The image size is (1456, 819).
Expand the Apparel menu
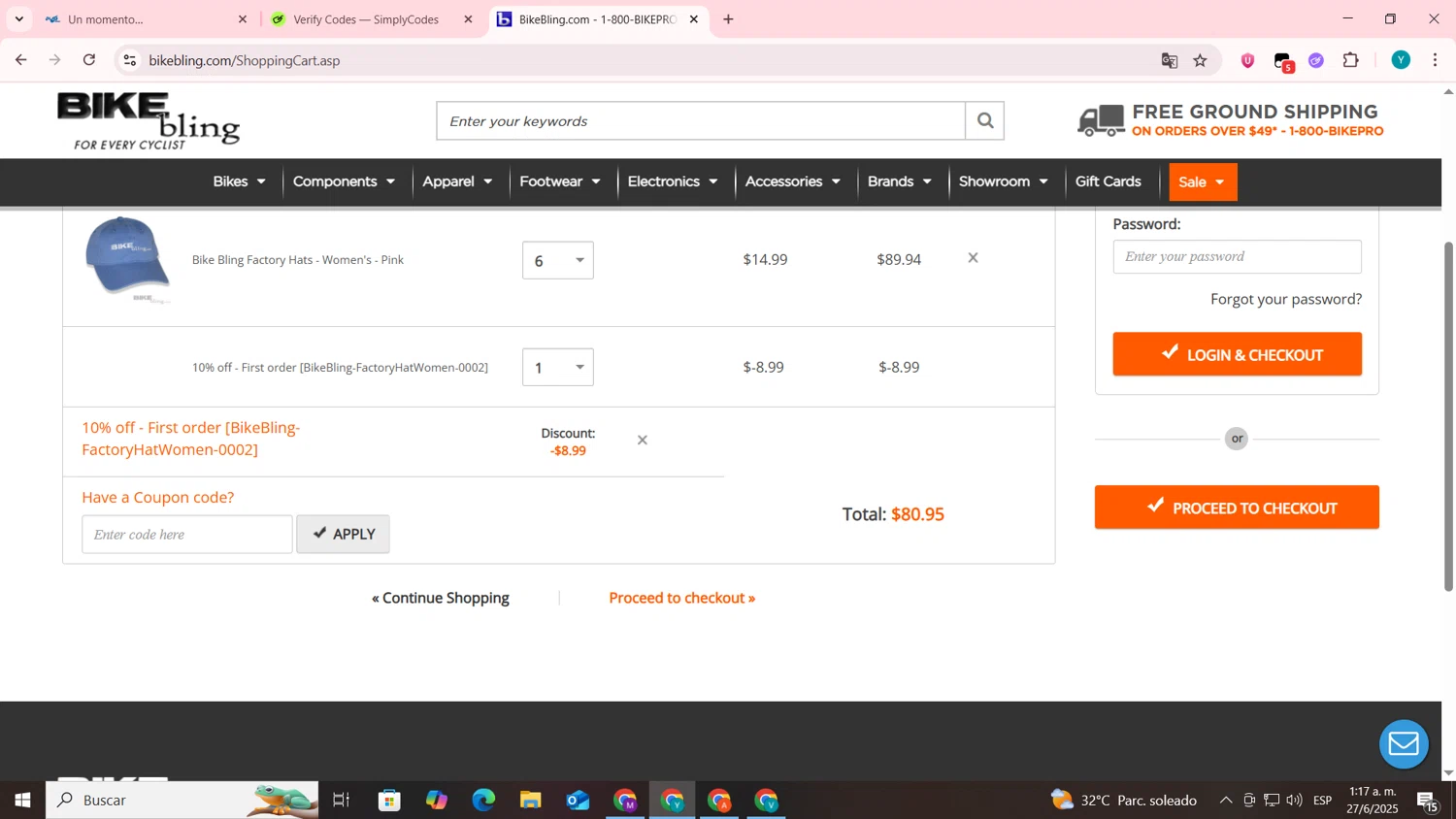pyautogui.click(x=457, y=181)
